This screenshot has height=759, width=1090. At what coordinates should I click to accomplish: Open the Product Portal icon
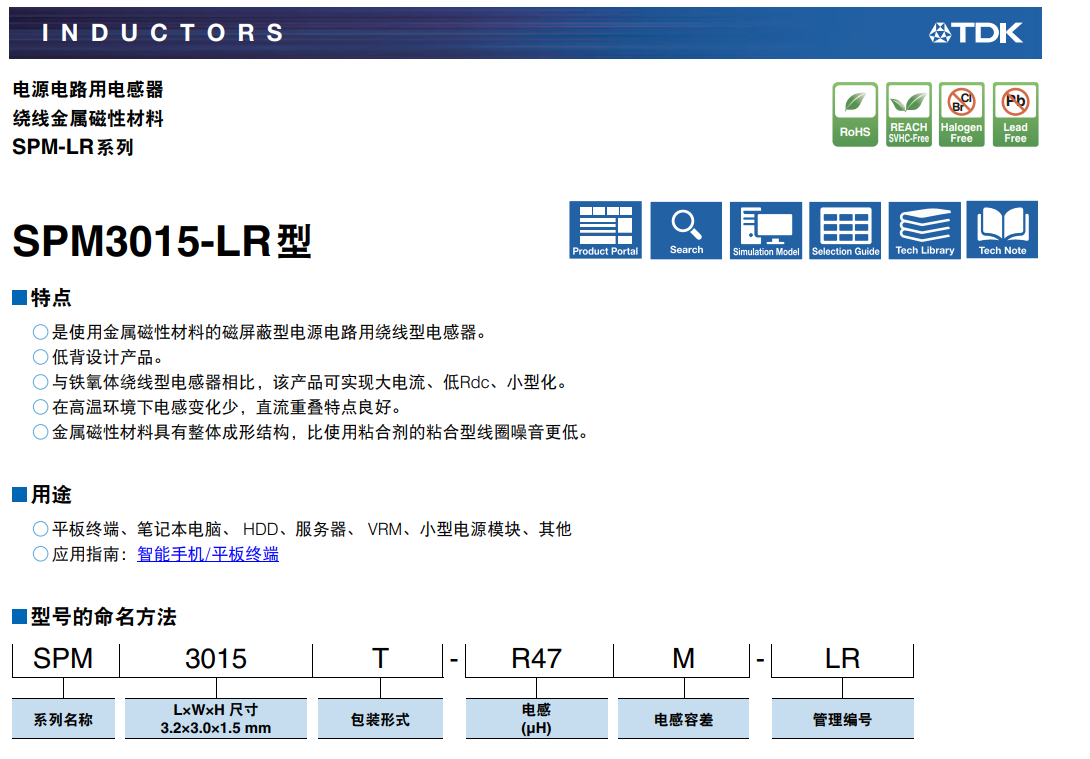[x=605, y=230]
